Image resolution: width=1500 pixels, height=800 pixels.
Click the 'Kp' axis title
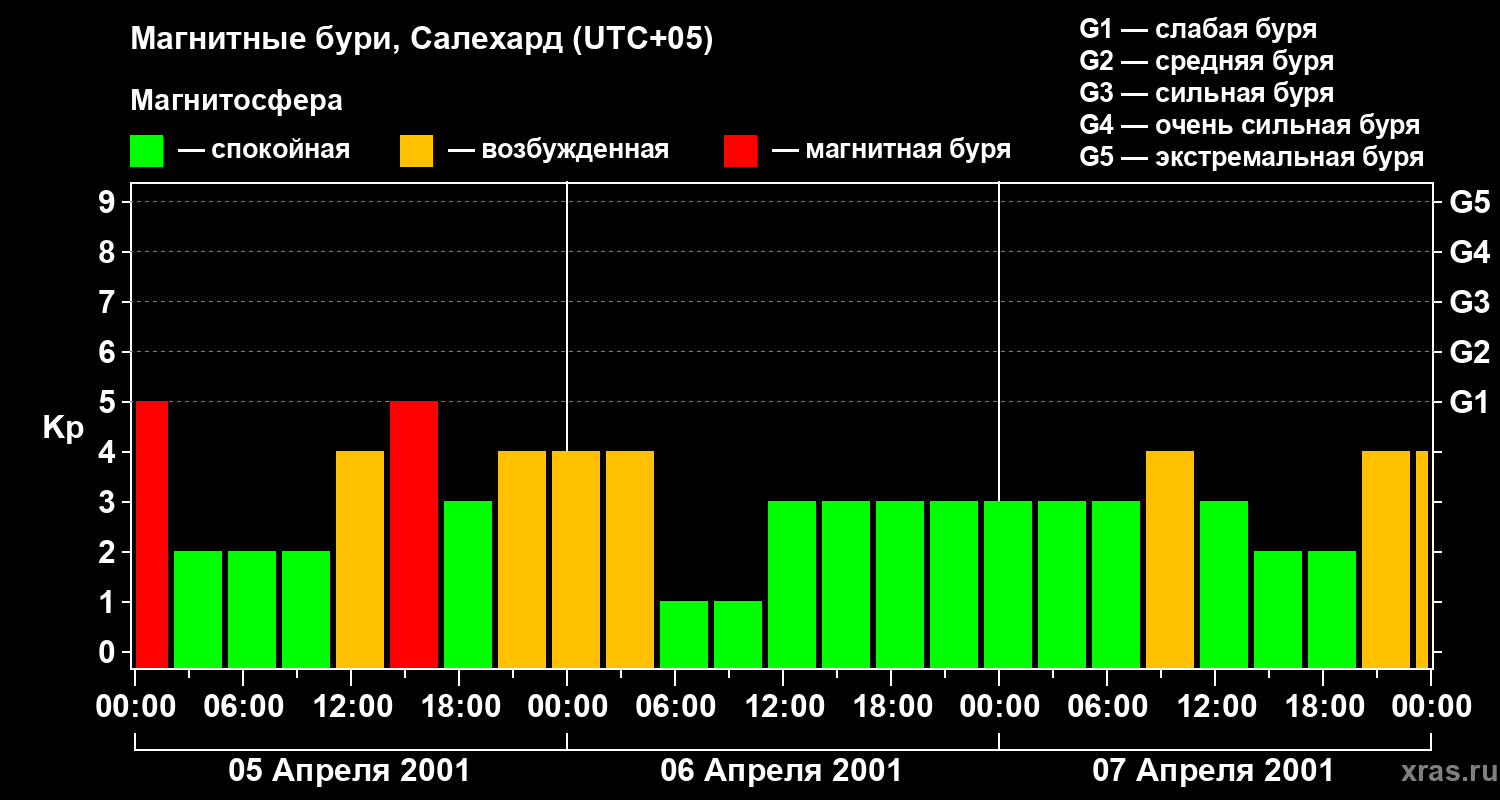tap(63, 427)
